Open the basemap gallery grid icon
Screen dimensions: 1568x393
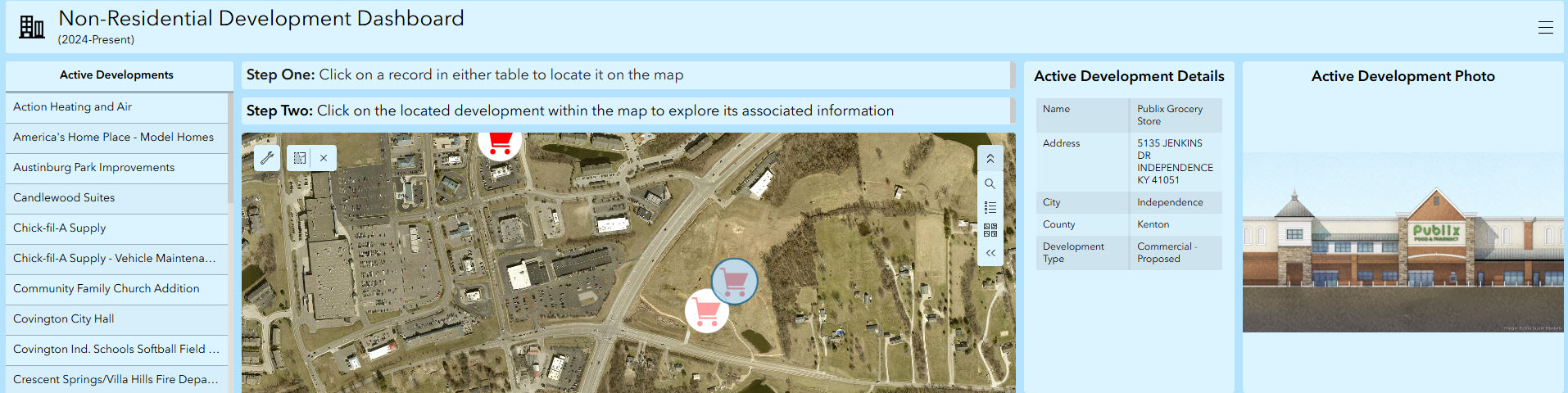point(990,230)
